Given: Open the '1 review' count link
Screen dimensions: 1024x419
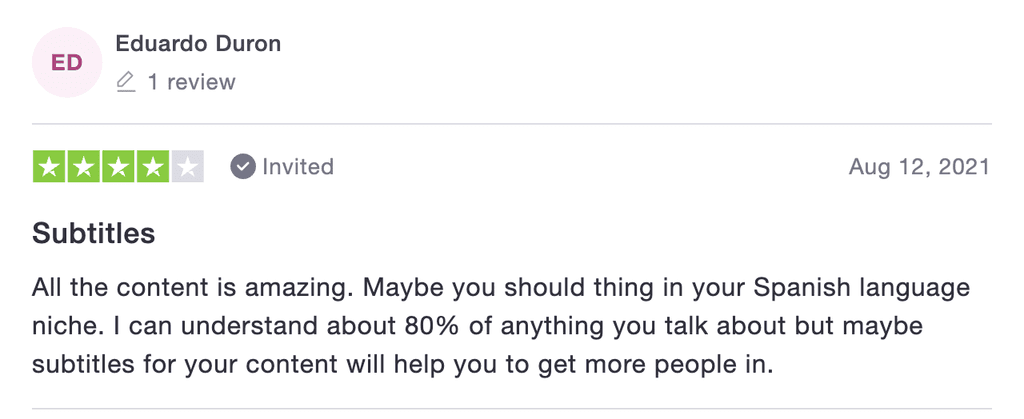Looking at the screenshot, I should pos(191,82).
